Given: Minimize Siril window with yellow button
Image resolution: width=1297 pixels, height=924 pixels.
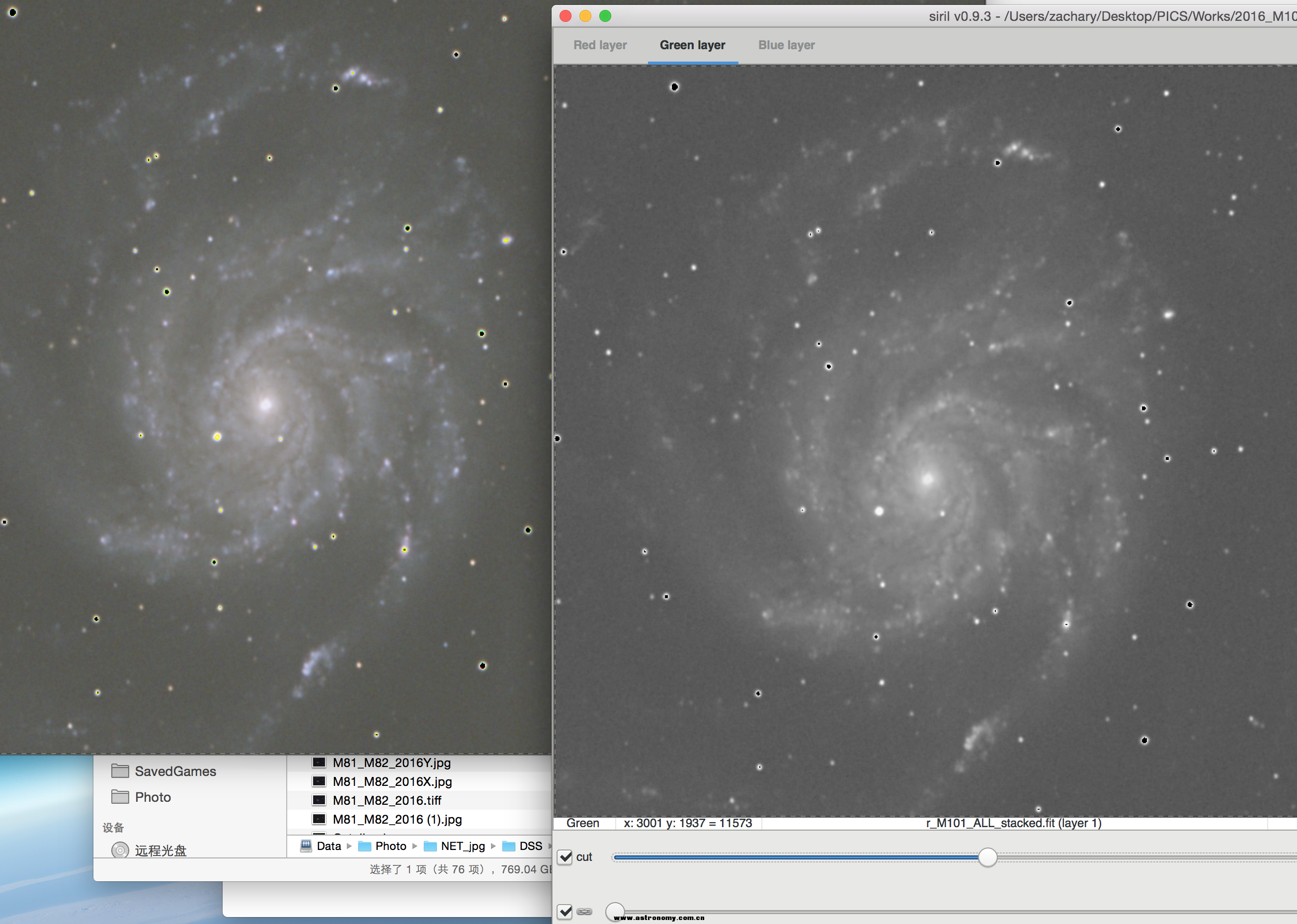Looking at the screenshot, I should point(585,16).
